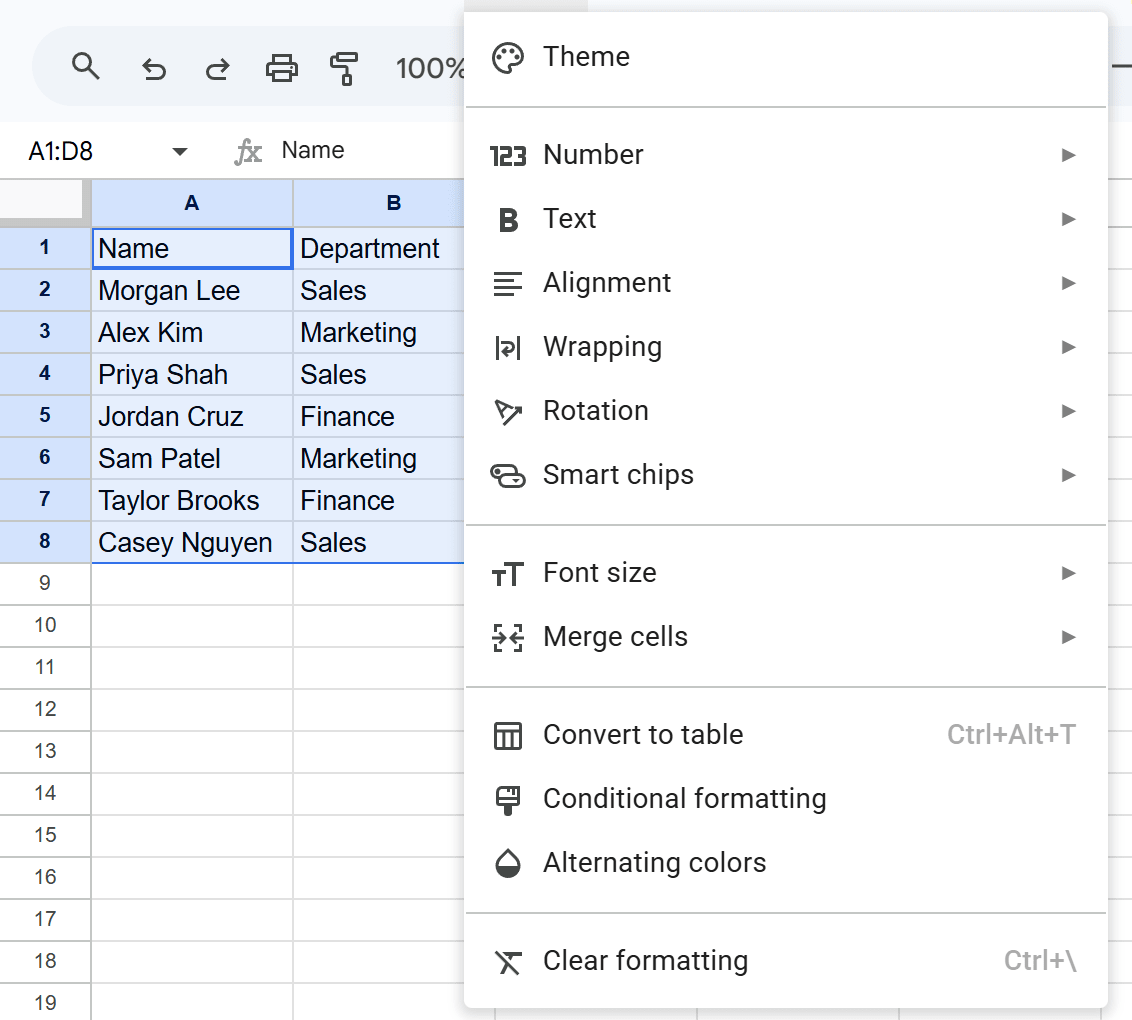Viewport: 1132px width, 1020px height.
Task: Open the 100% zoom level dropdown
Action: 430,69
